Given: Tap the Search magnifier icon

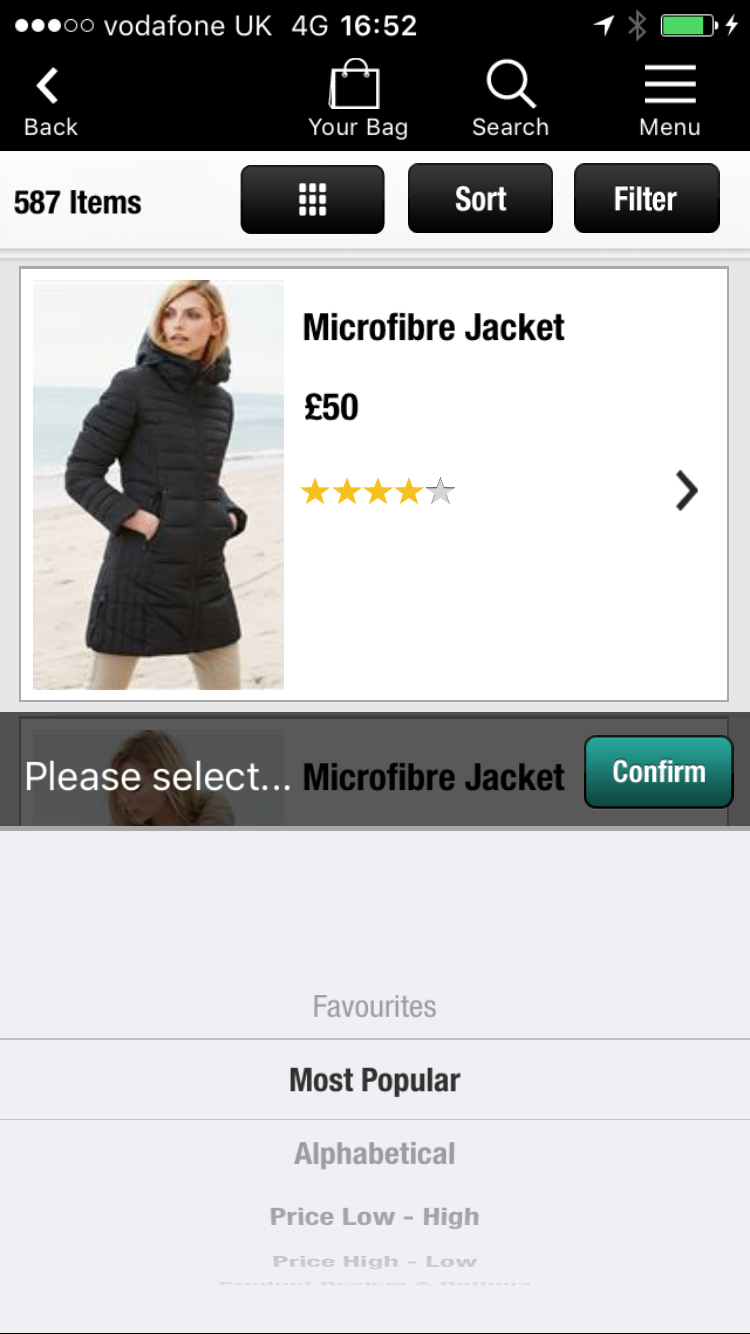Looking at the screenshot, I should point(511,85).
